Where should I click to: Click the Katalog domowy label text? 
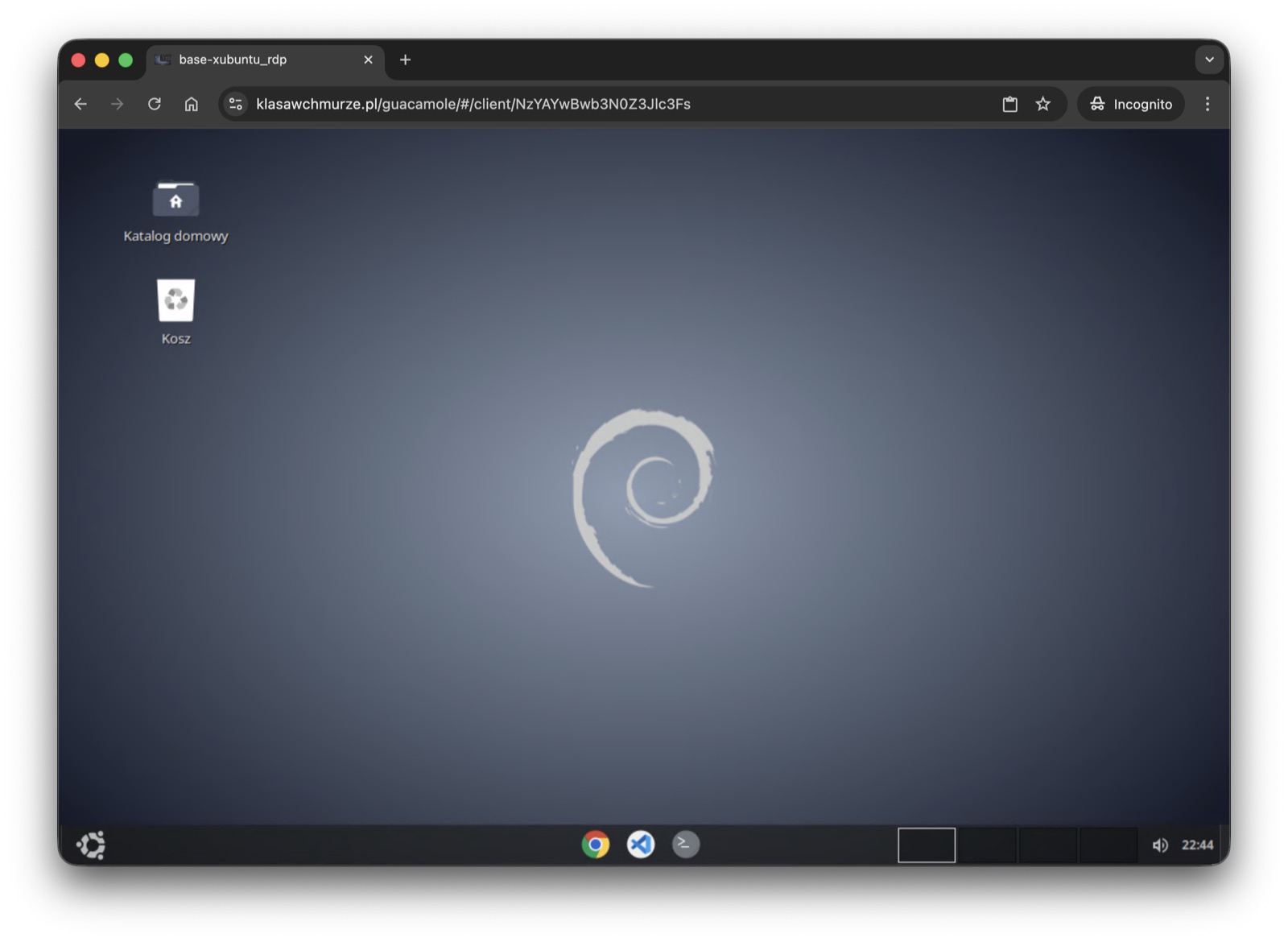pos(175,236)
